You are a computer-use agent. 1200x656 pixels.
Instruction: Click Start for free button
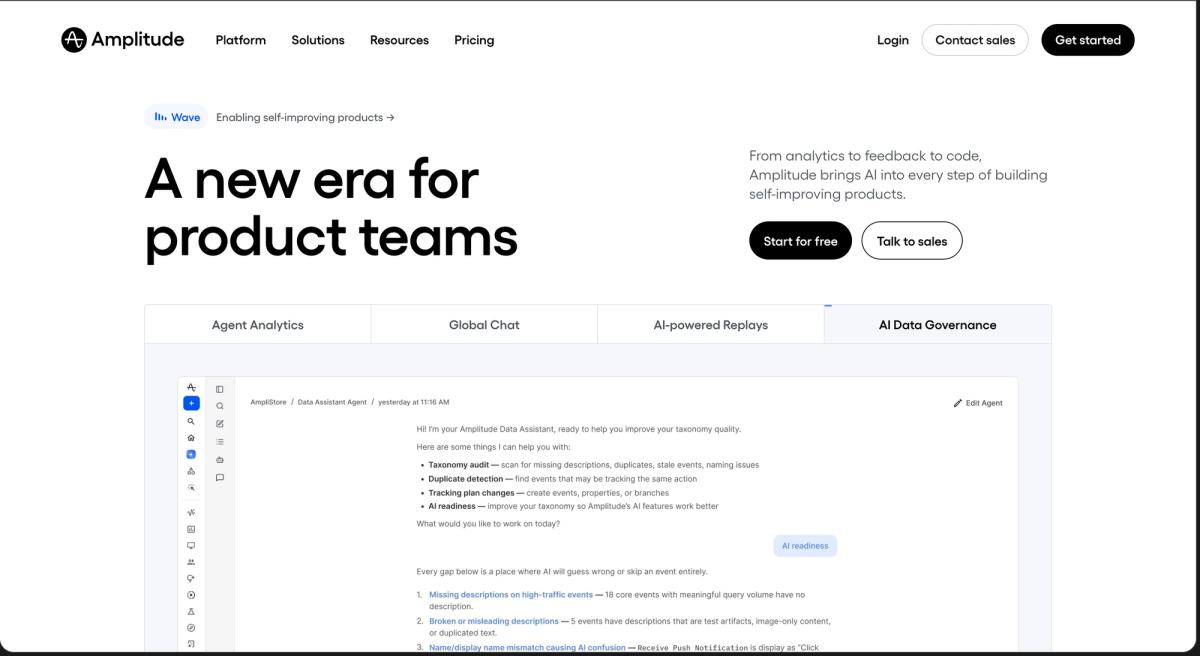click(800, 241)
